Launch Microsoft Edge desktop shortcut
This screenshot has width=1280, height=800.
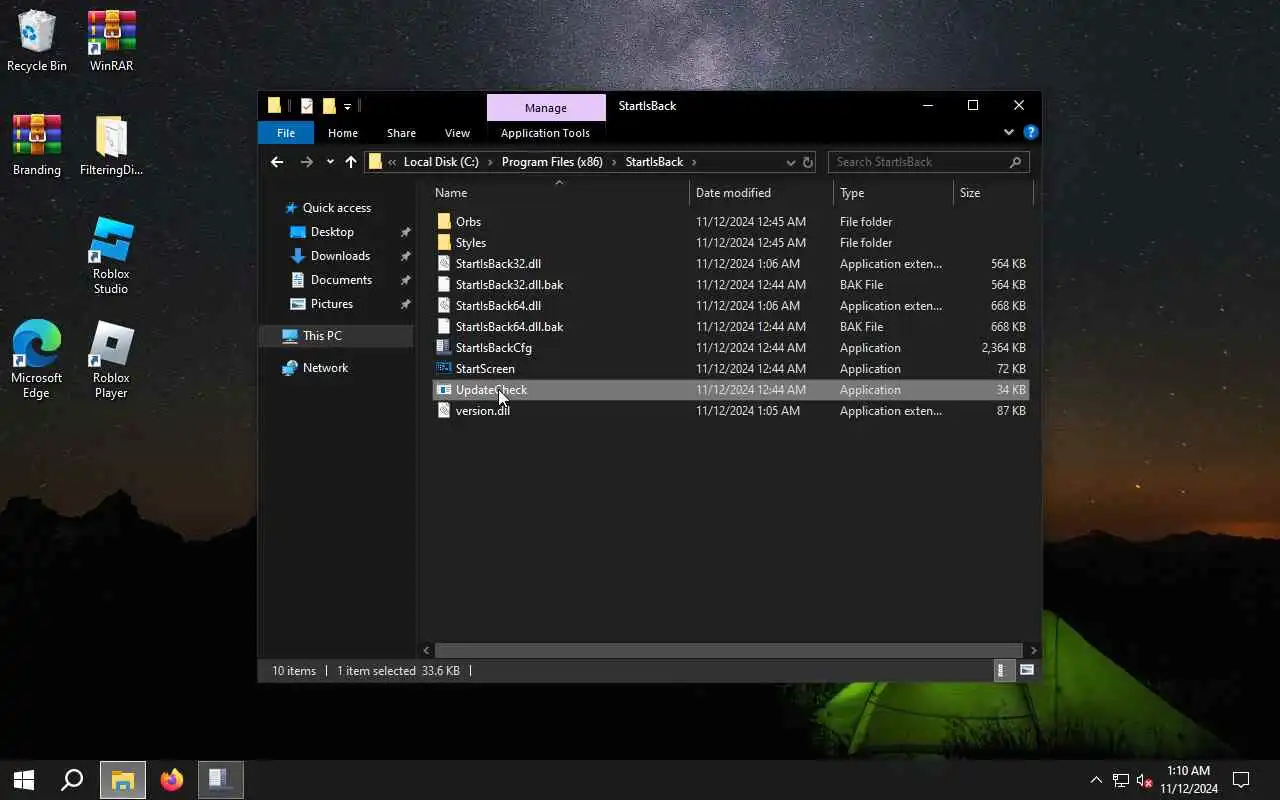pyautogui.click(x=37, y=360)
